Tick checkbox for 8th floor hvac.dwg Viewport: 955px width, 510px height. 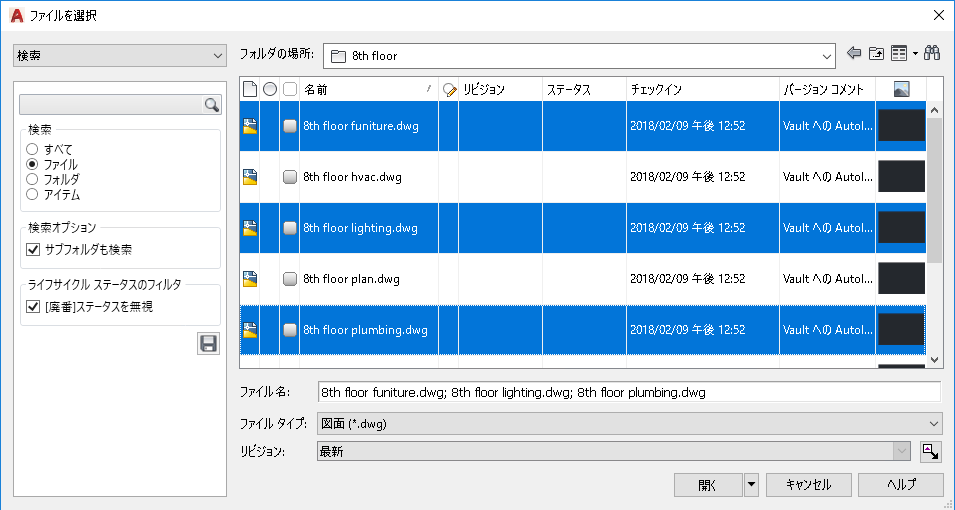pyautogui.click(x=290, y=177)
